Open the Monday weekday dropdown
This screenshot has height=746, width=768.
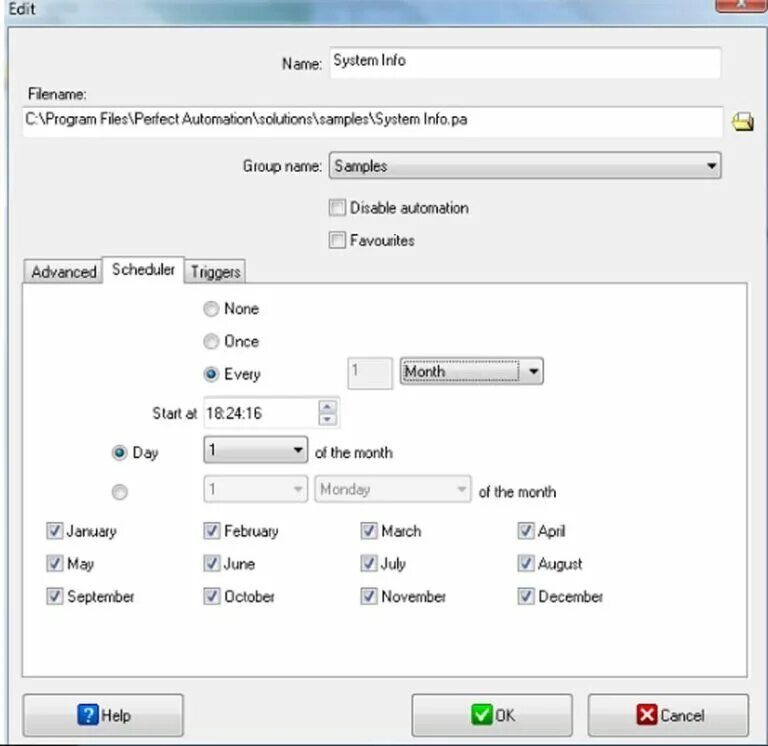coord(392,489)
